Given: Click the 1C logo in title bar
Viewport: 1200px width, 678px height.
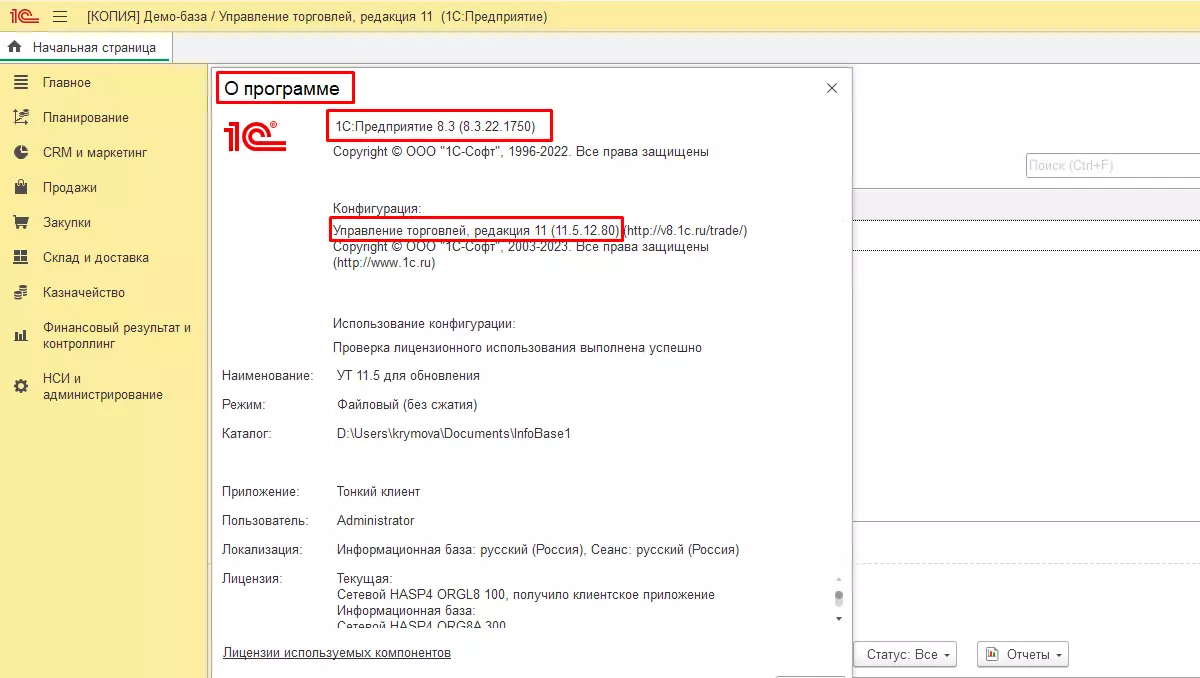Looking at the screenshot, I should click(23, 17).
